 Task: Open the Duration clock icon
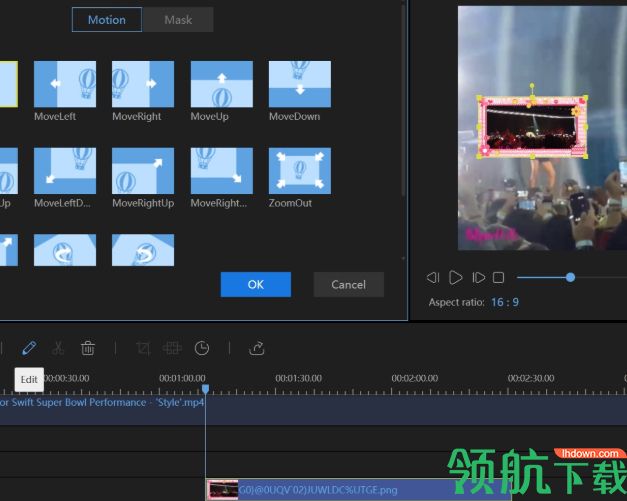(x=202, y=348)
